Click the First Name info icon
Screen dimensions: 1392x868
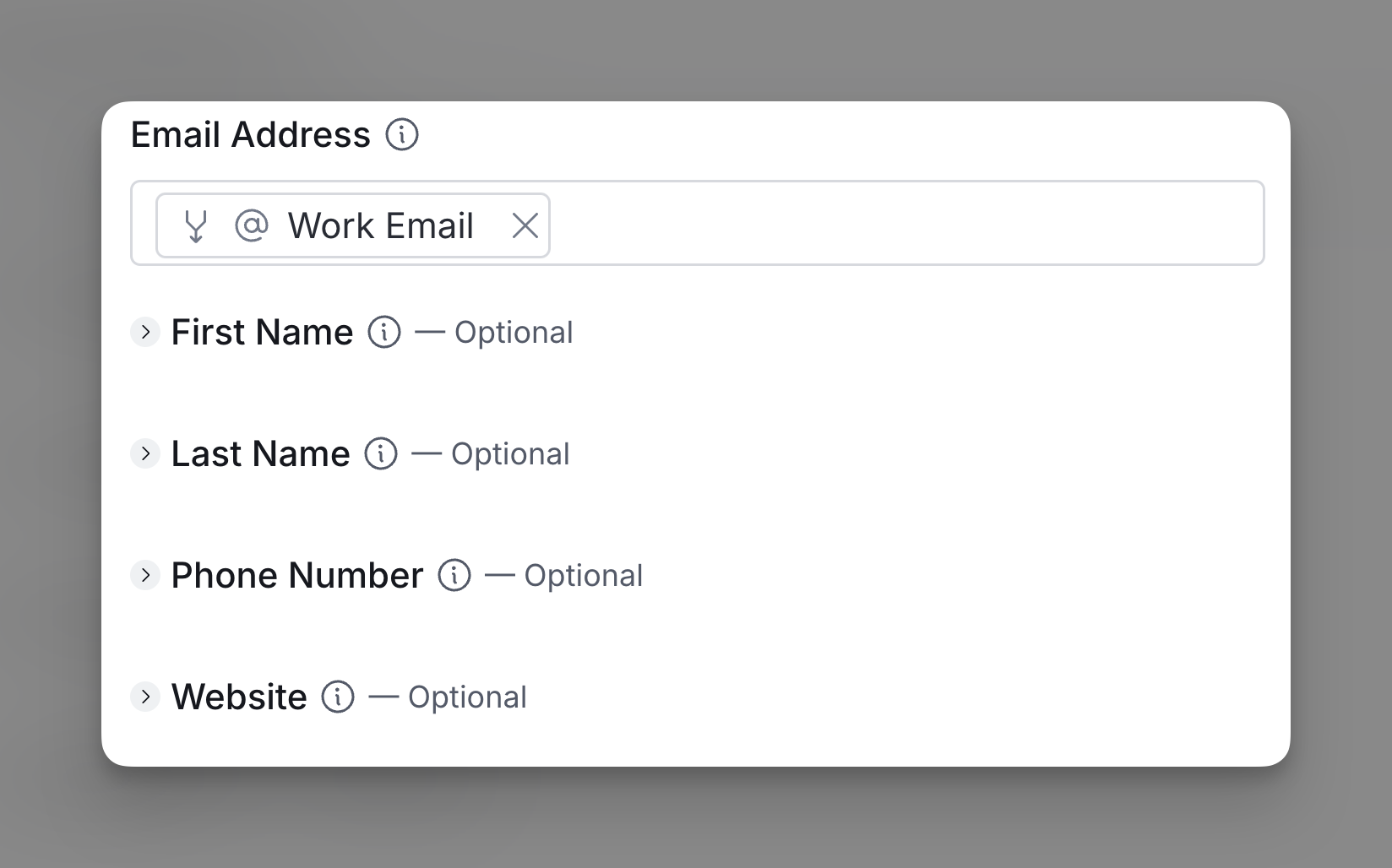[384, 332]
